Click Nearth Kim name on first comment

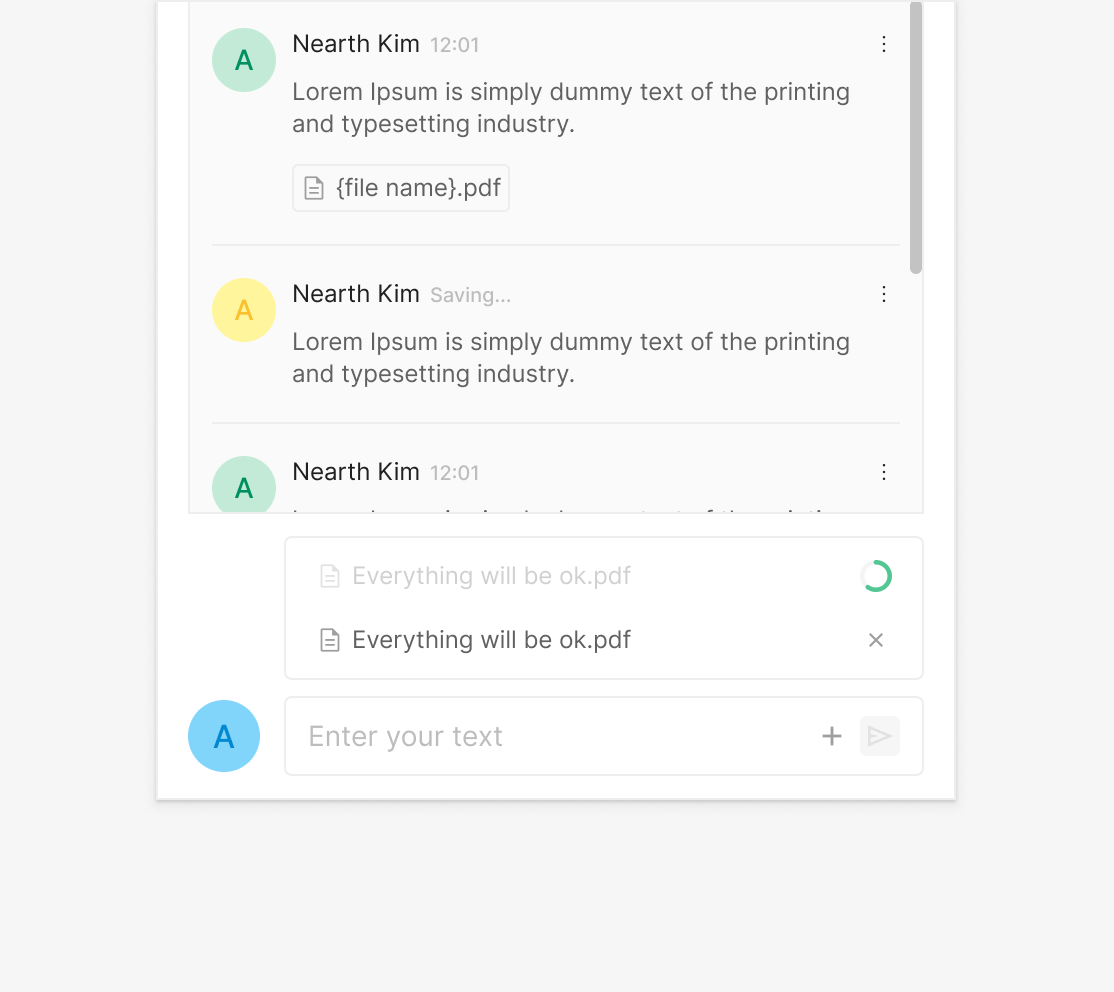coord(356,44)
